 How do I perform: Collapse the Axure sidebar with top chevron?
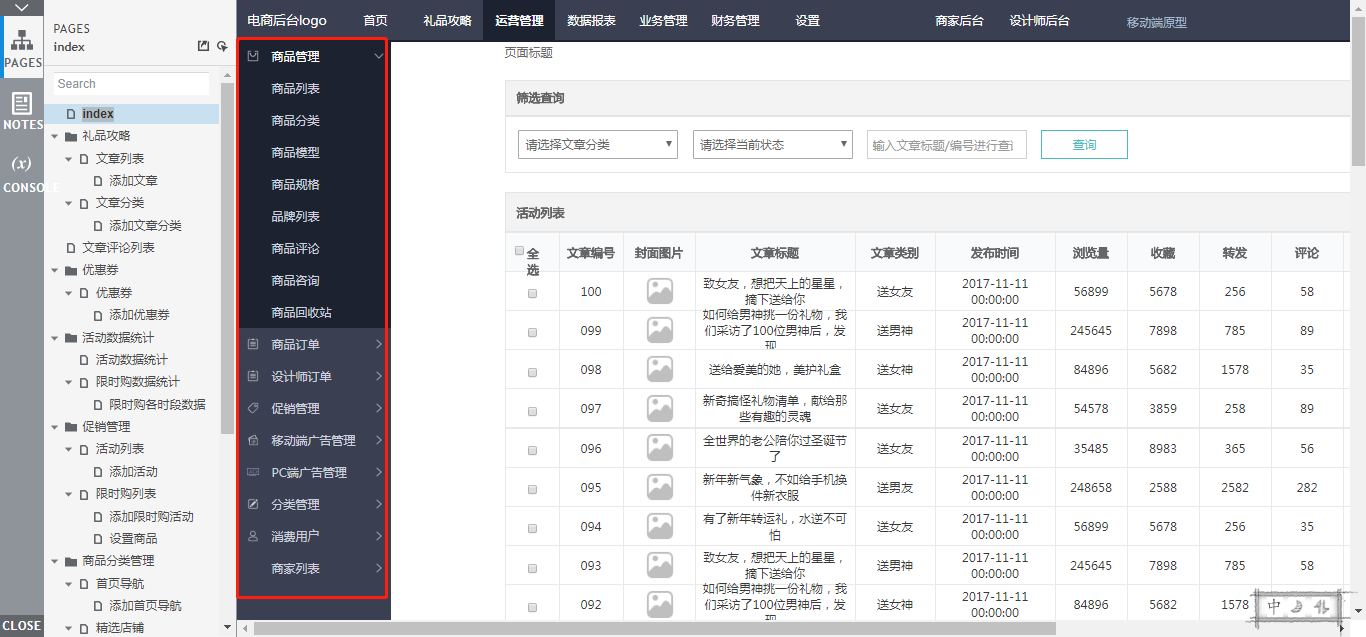[x=21, y=7]
